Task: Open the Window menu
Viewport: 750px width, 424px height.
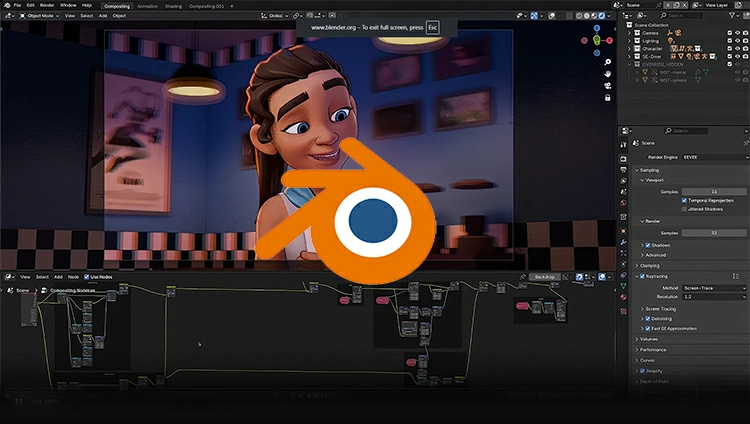Action: click(x=68, y=5)
